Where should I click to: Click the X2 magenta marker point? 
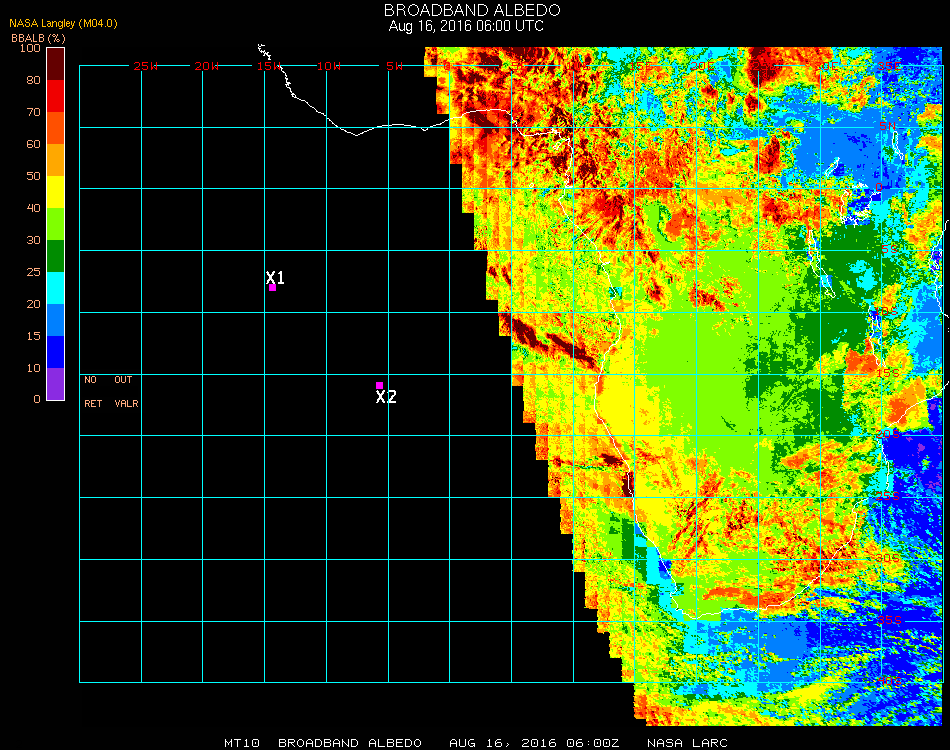click(x=379, y=385)
